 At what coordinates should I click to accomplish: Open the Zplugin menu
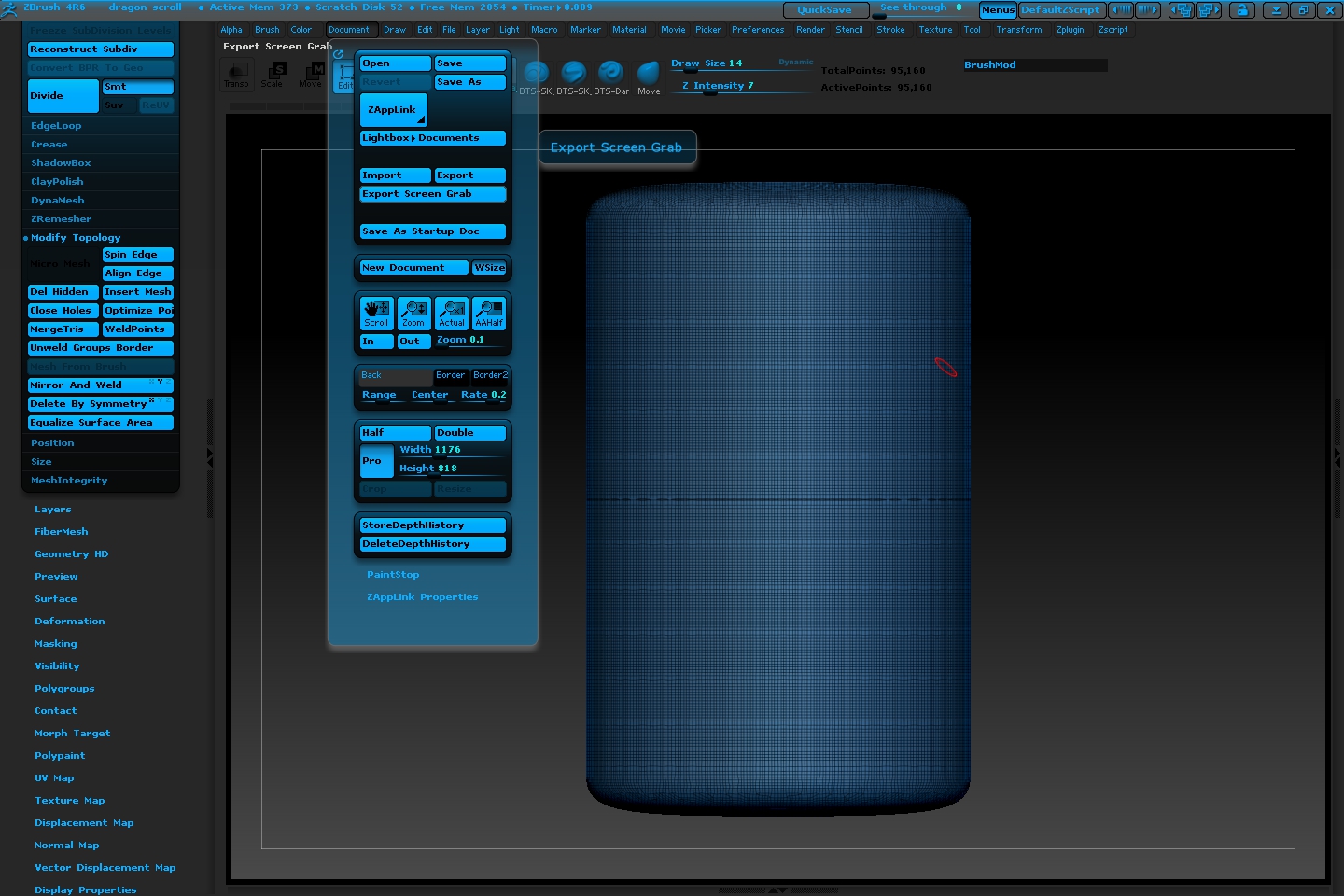[1070, 30]
